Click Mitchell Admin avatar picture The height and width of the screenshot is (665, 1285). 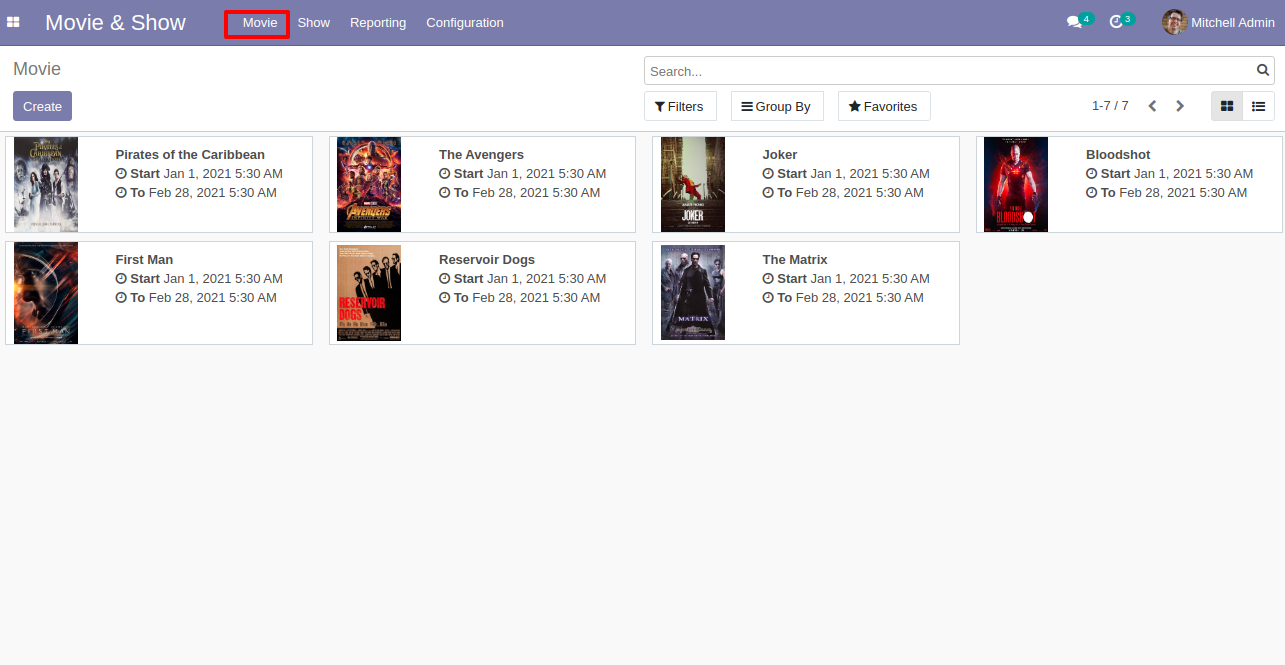pos(1174,22)
